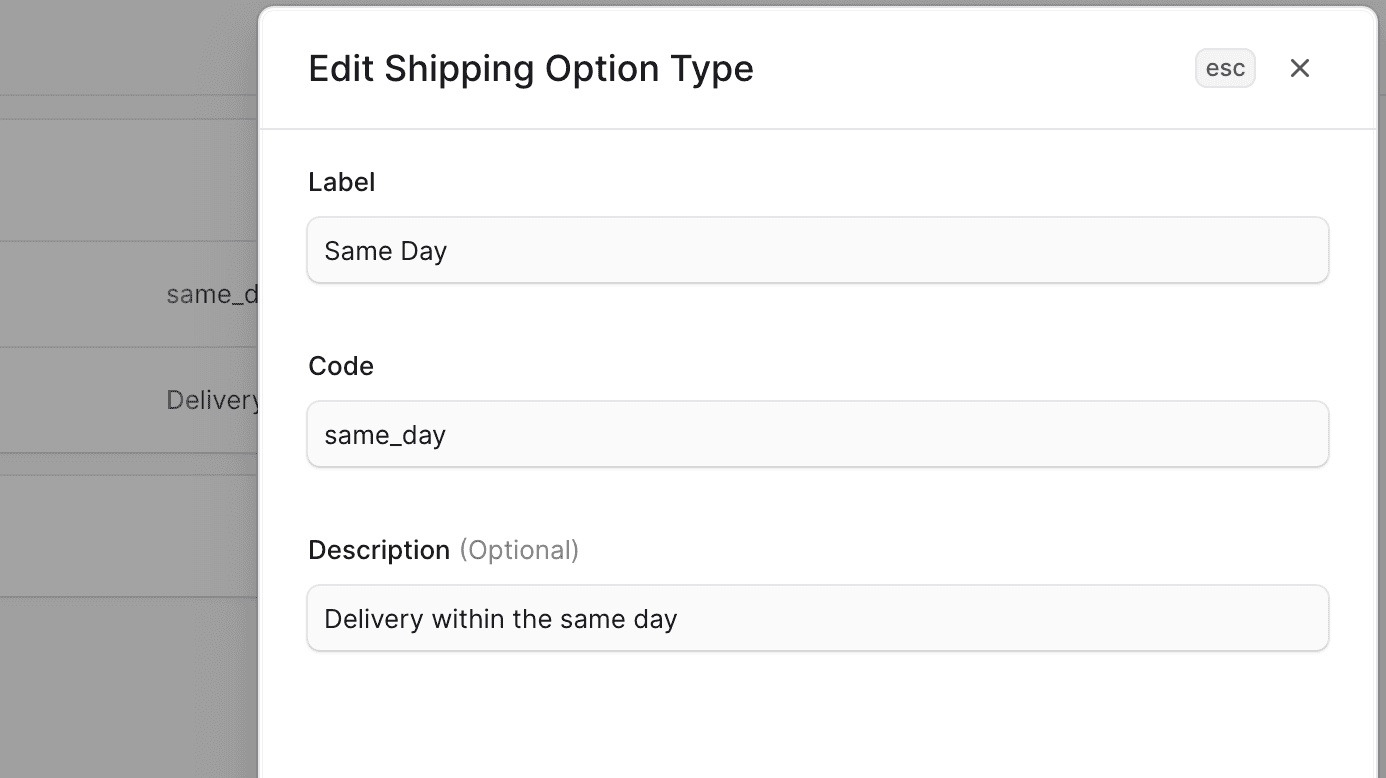Click the "Label" field caption

coord(341,182)
